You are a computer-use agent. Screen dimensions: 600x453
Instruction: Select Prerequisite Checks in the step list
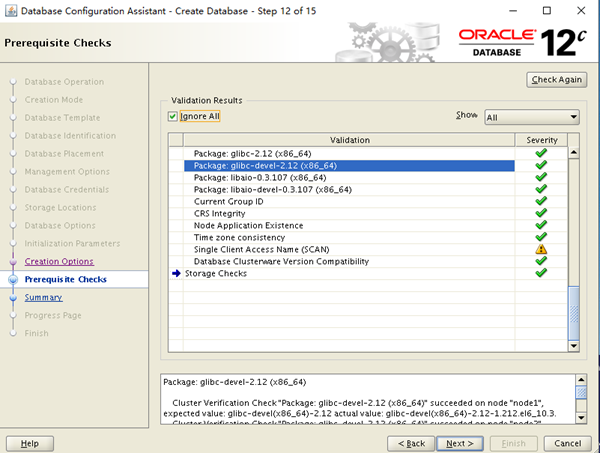click(x=65, y=279)
